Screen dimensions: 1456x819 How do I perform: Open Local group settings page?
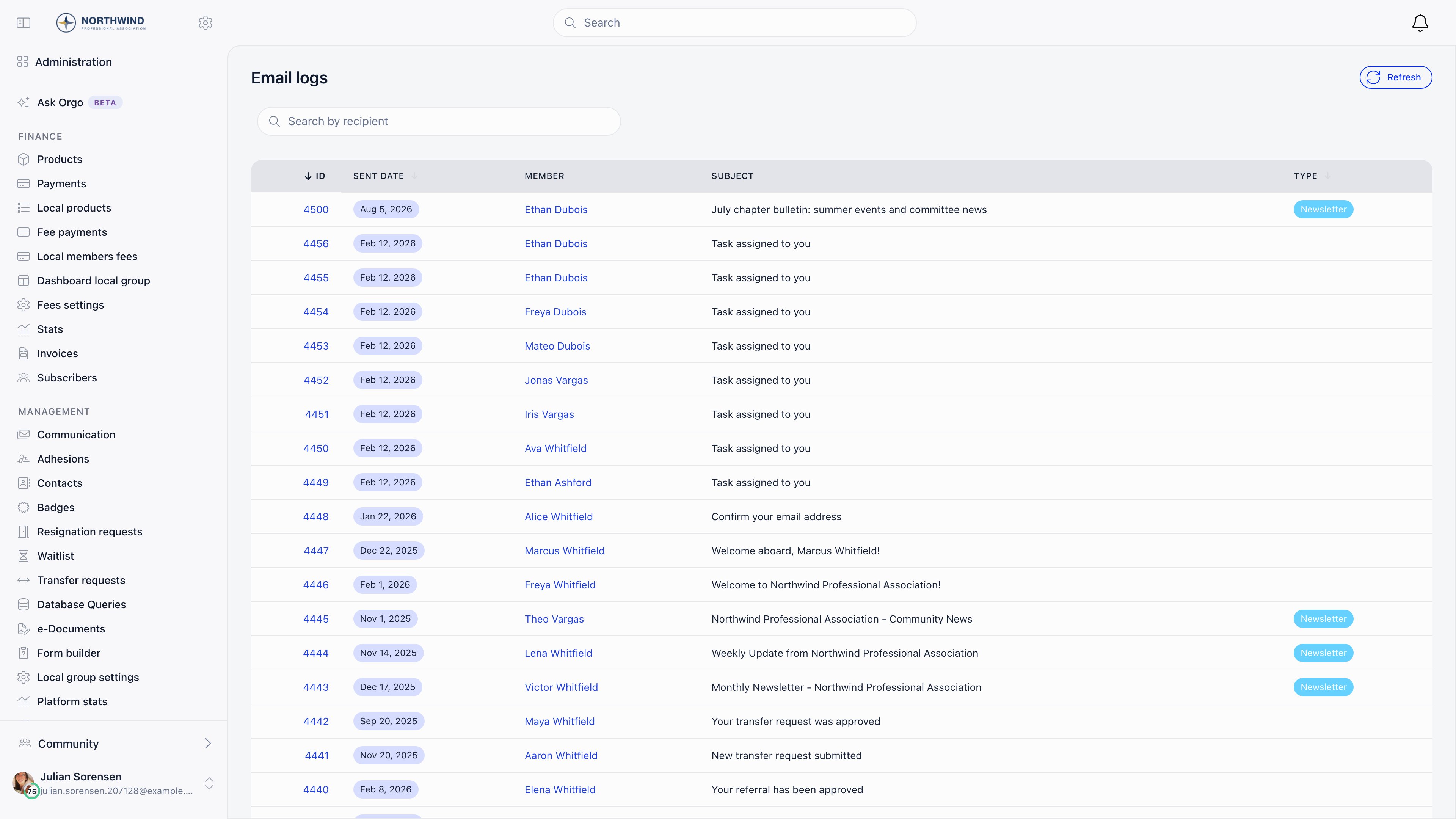click(88, 677)
